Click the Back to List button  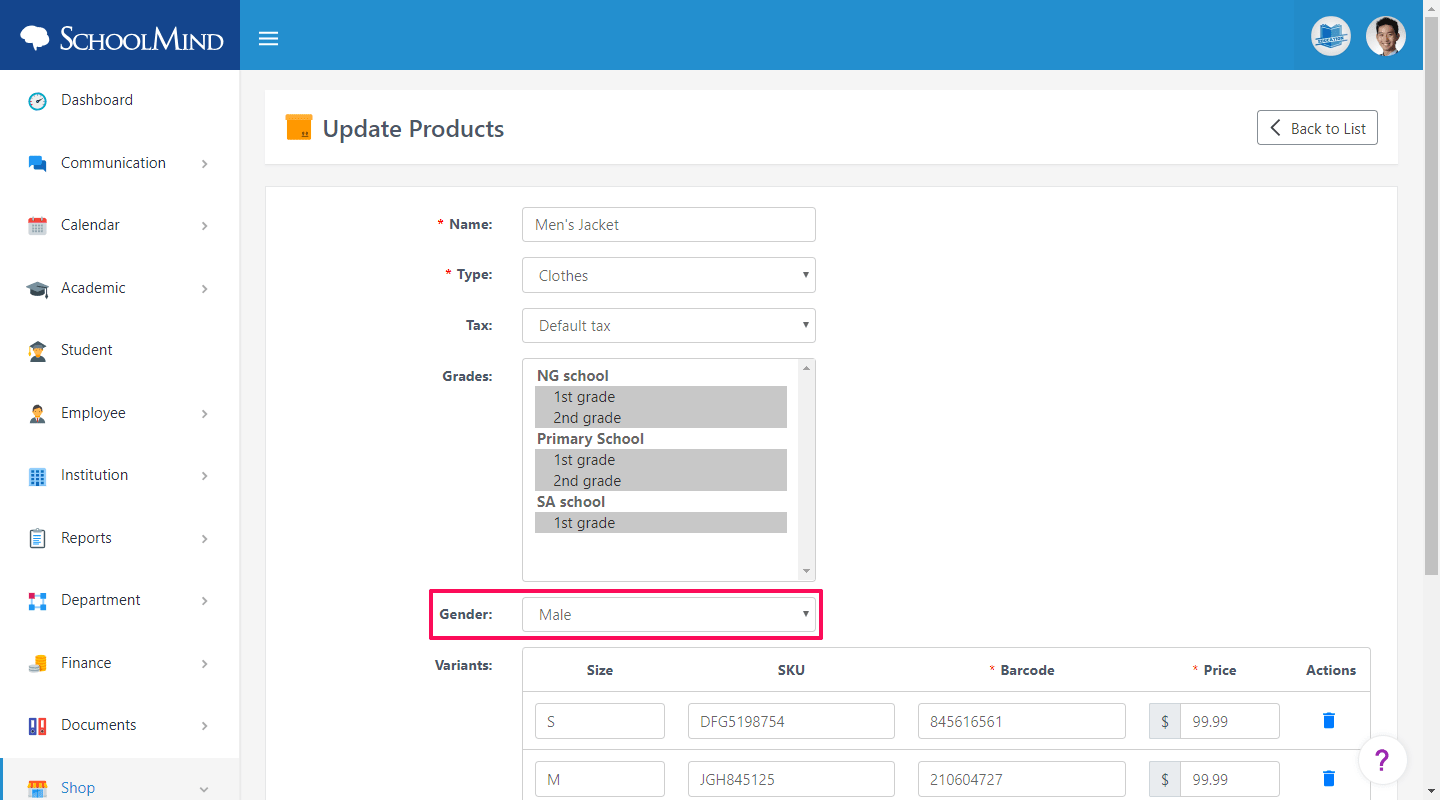coord(1317,128)
